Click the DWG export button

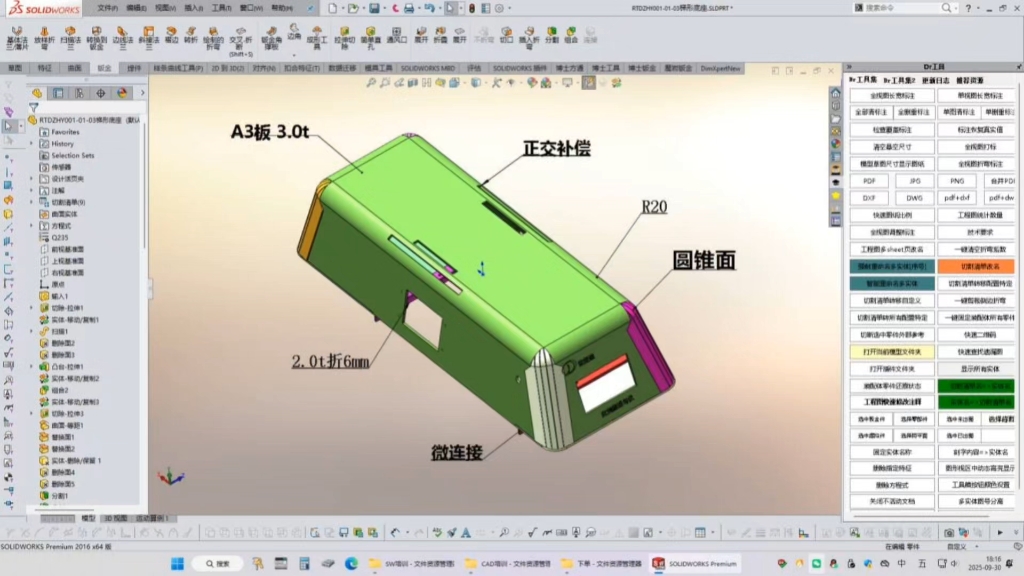[914, 198]
